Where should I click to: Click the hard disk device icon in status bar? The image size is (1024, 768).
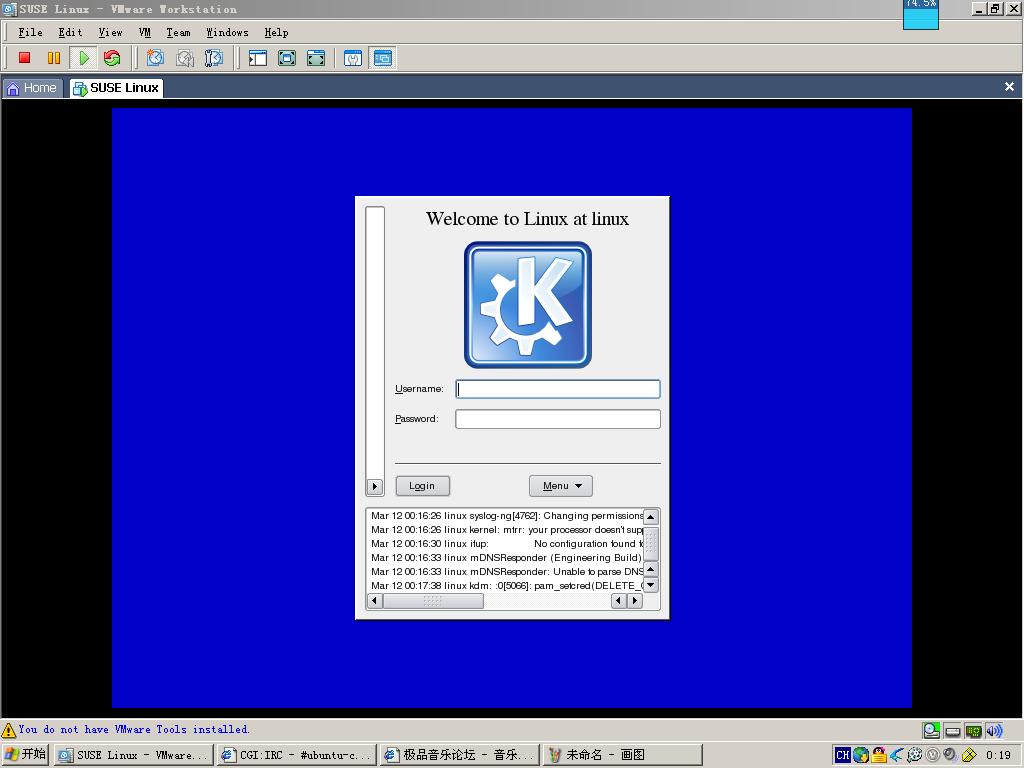point(953,730)
